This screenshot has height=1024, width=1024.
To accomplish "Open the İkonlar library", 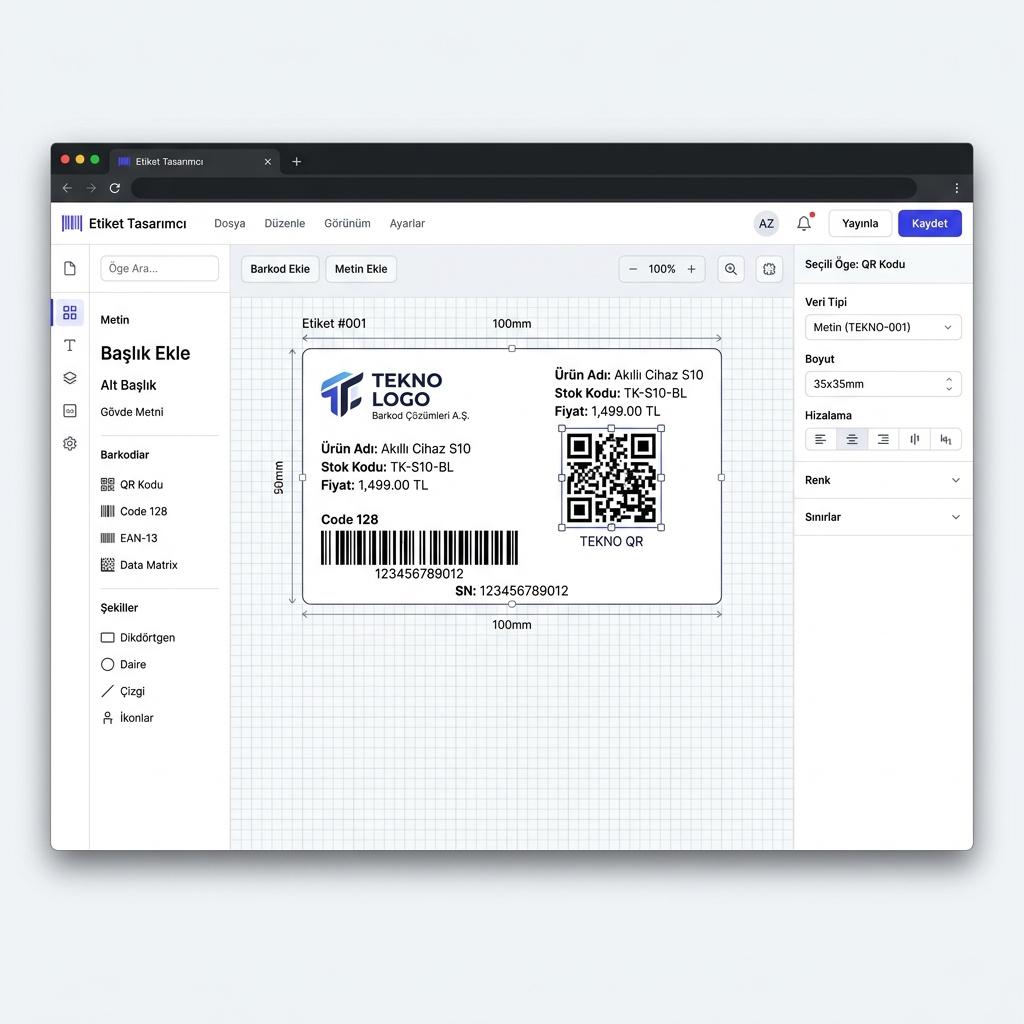I will (128, 718).
